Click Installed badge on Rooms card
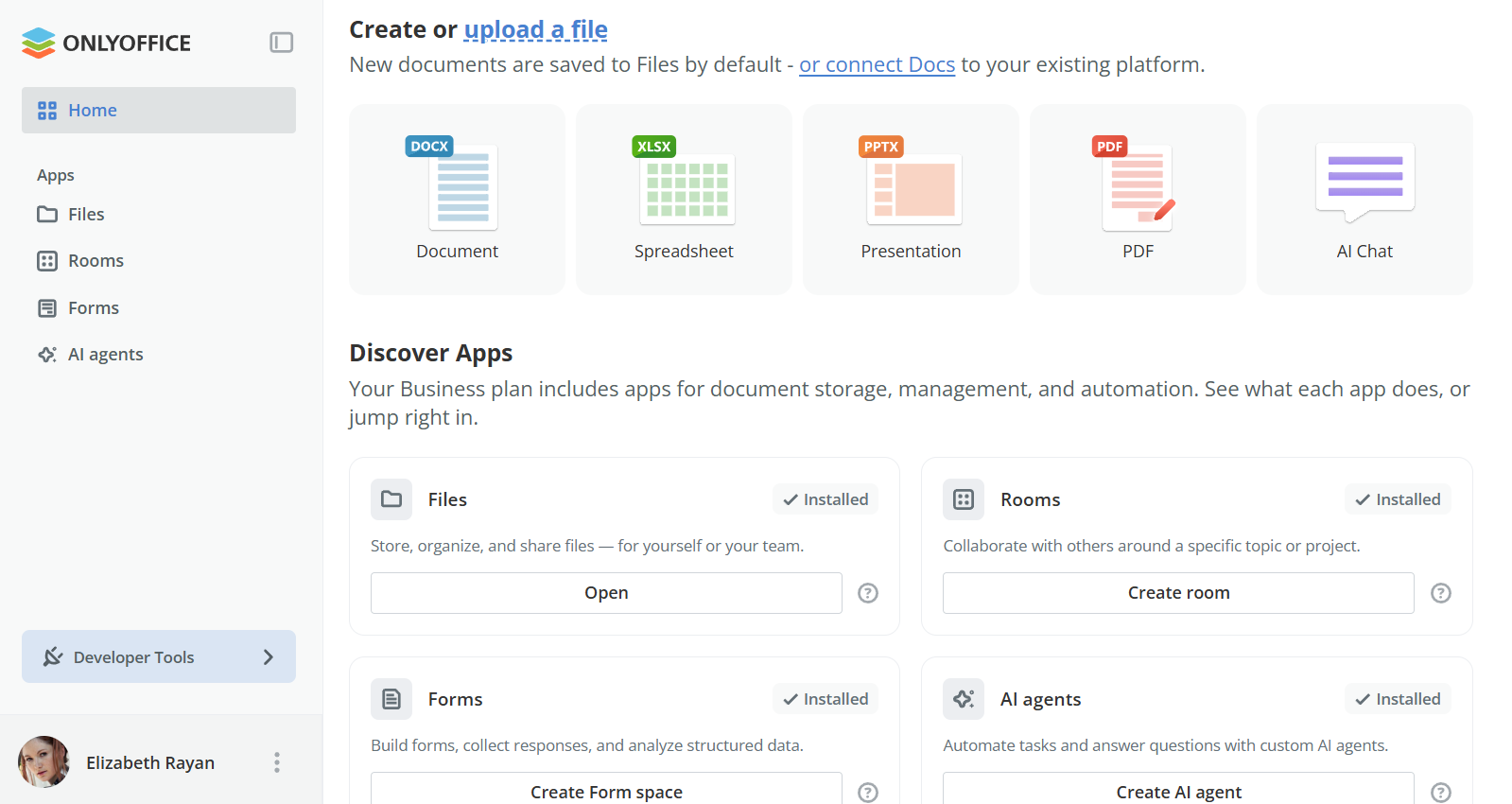This screenshot has height=804, width=1512. 1398,499
